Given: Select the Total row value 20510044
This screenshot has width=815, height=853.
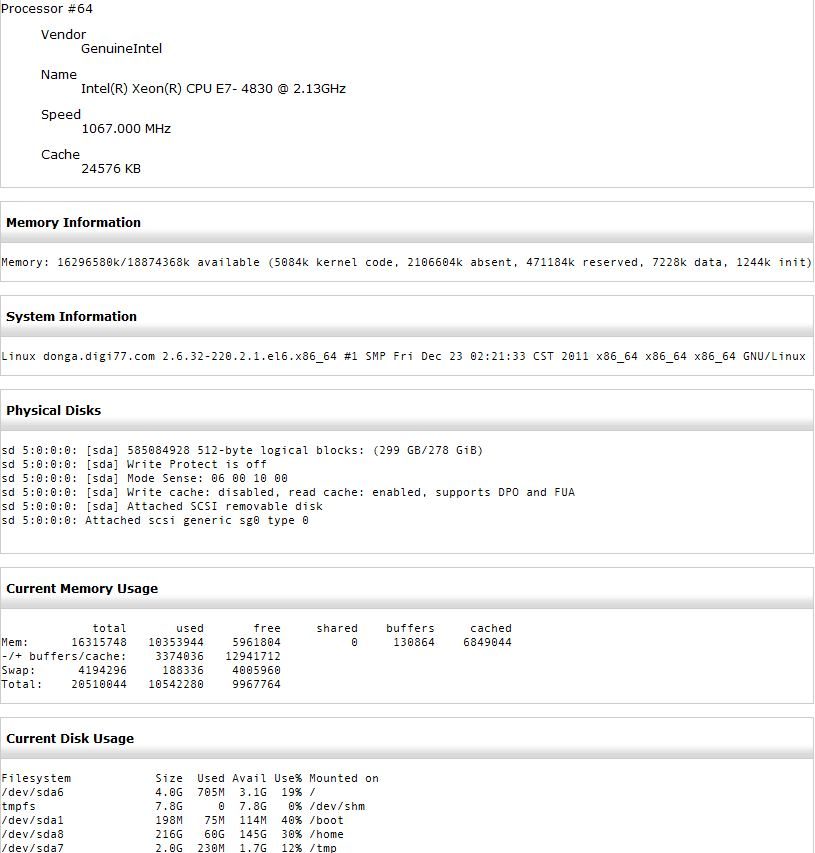Looking at the screenshot, I should tap(98, 684).
